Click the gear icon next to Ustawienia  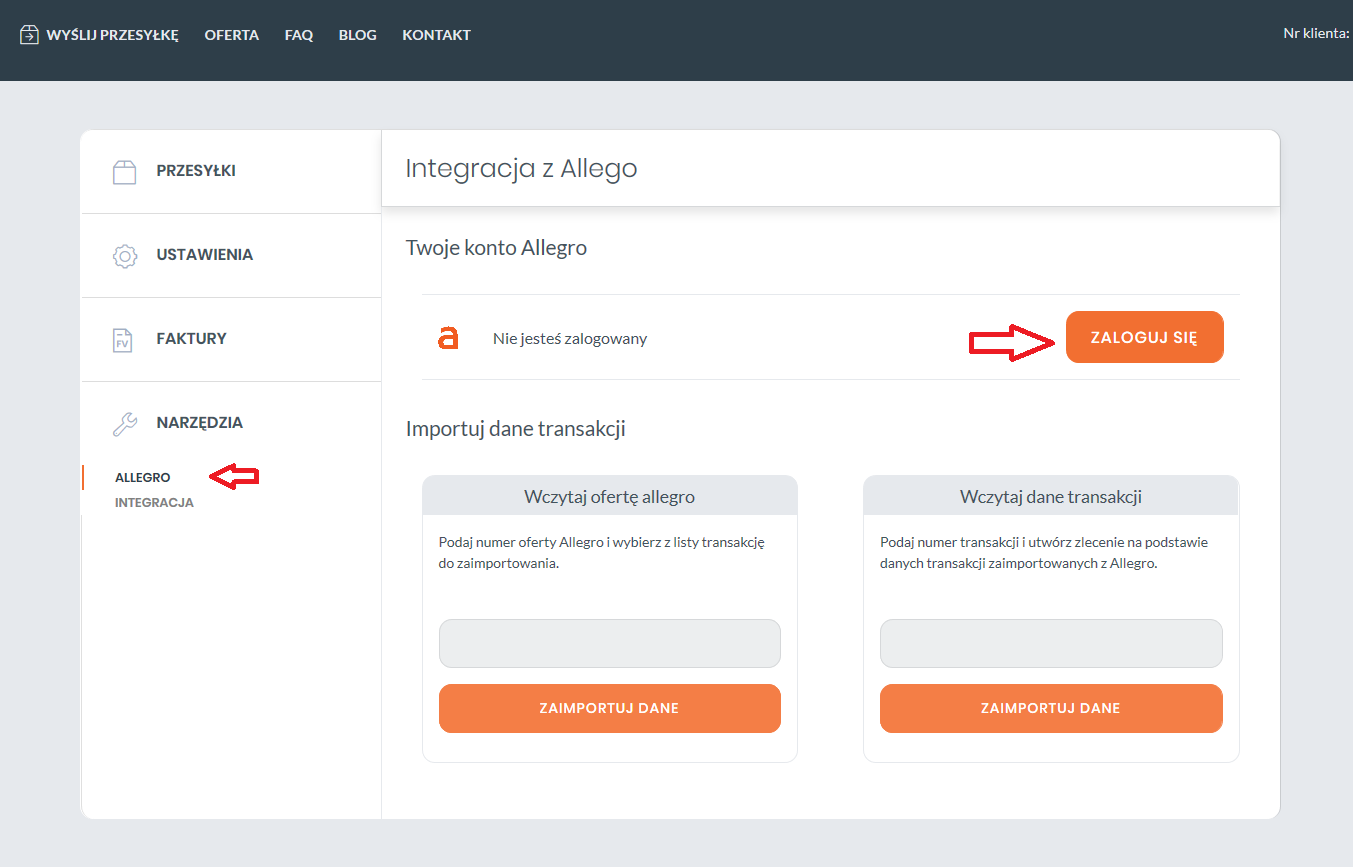(x=124, y=255)
